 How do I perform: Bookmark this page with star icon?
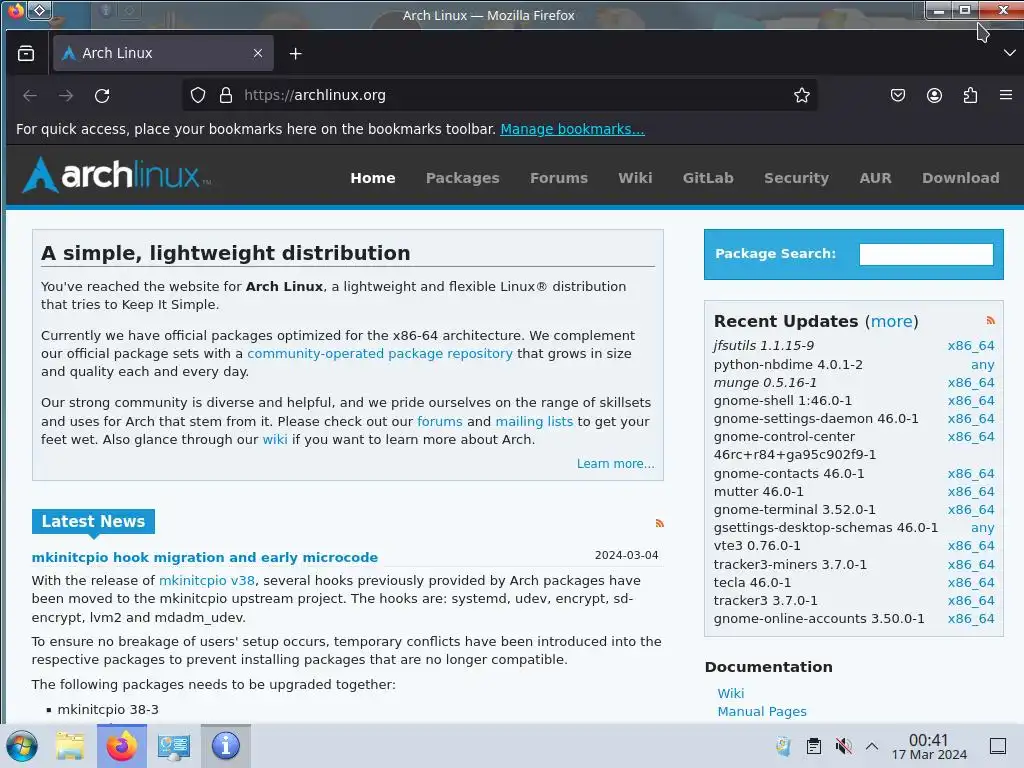(x=802, y=95)
